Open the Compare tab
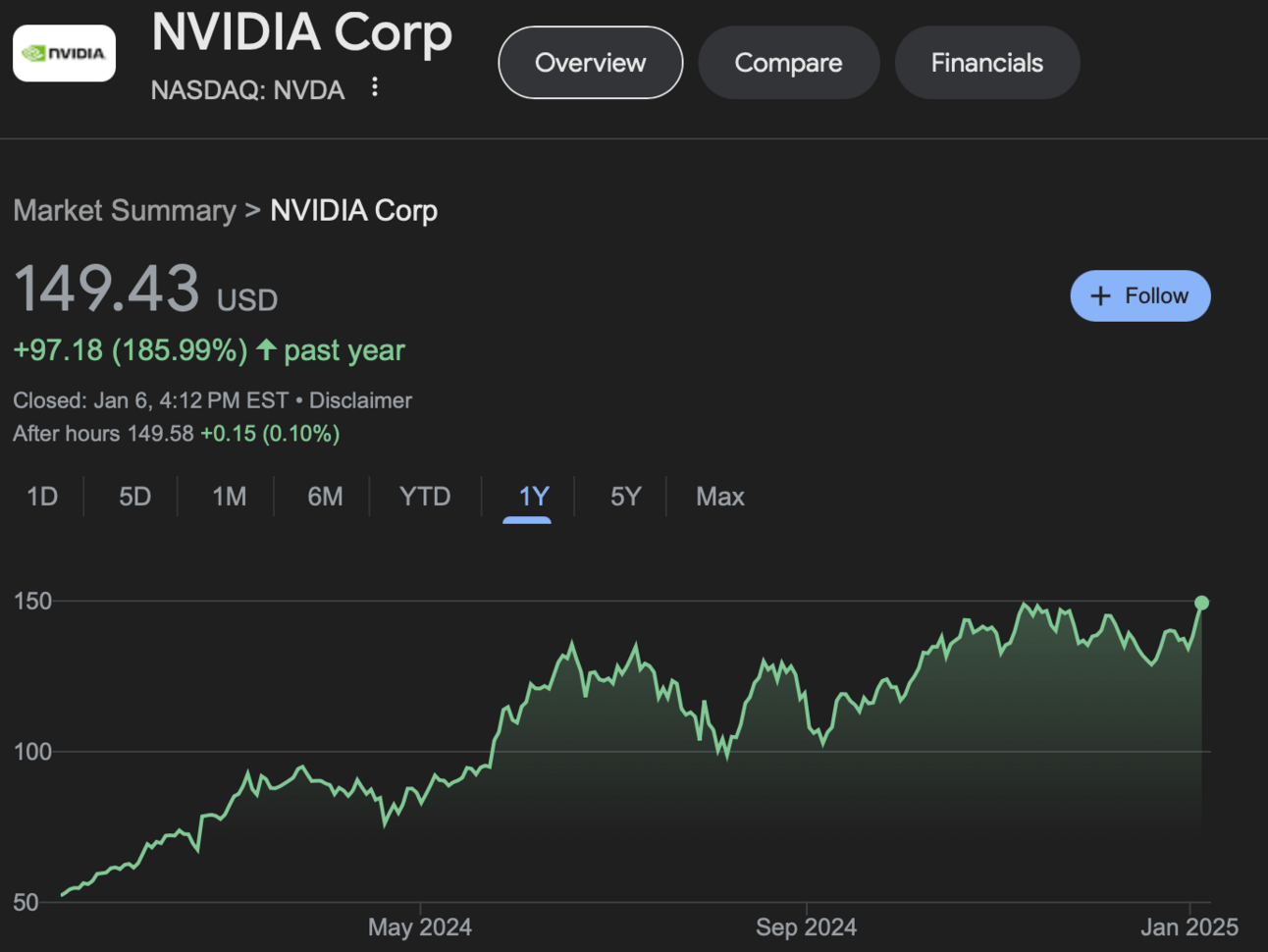This screenshot has width=1268, height=952. 788,63
